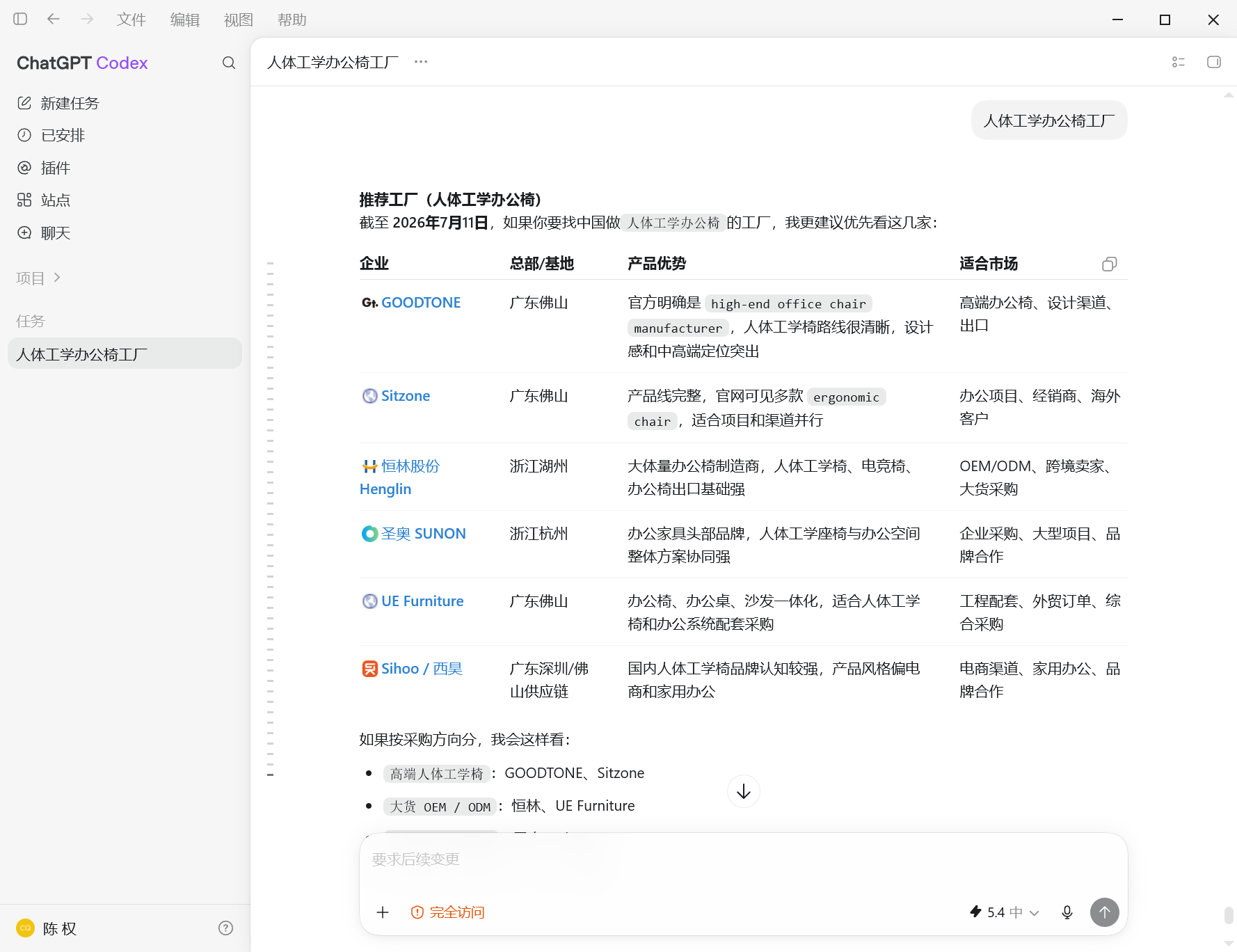The width and height of the screenshot is (1237, 952).
Task: Click the send arrow button
Action: [1104, 912]
